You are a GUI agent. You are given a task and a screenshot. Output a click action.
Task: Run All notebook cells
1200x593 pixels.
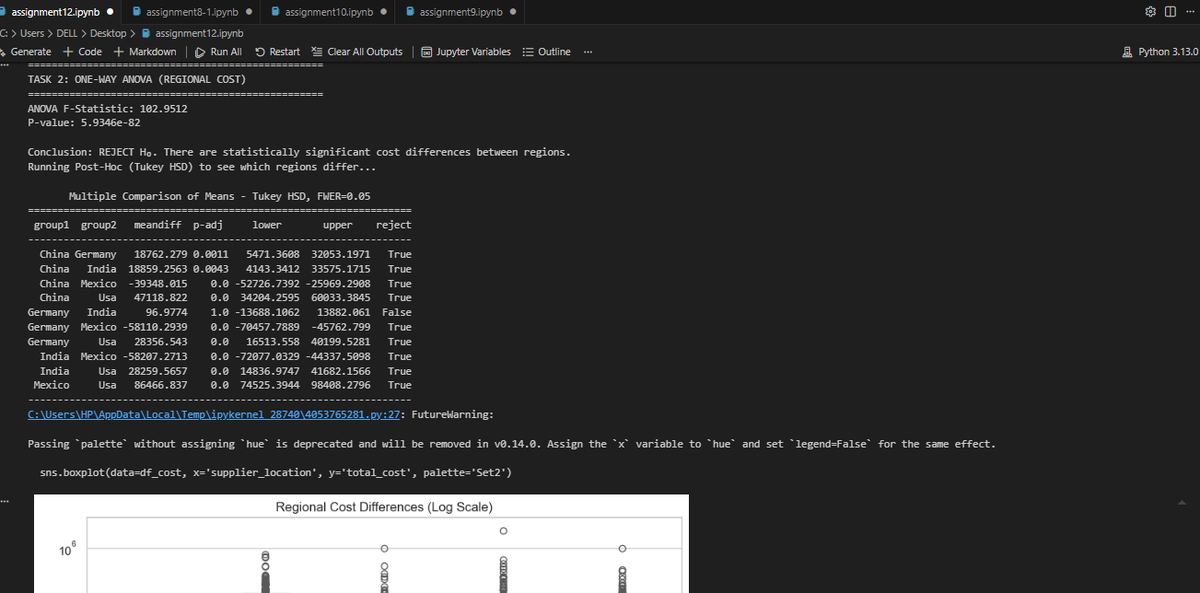coord(218,52)
